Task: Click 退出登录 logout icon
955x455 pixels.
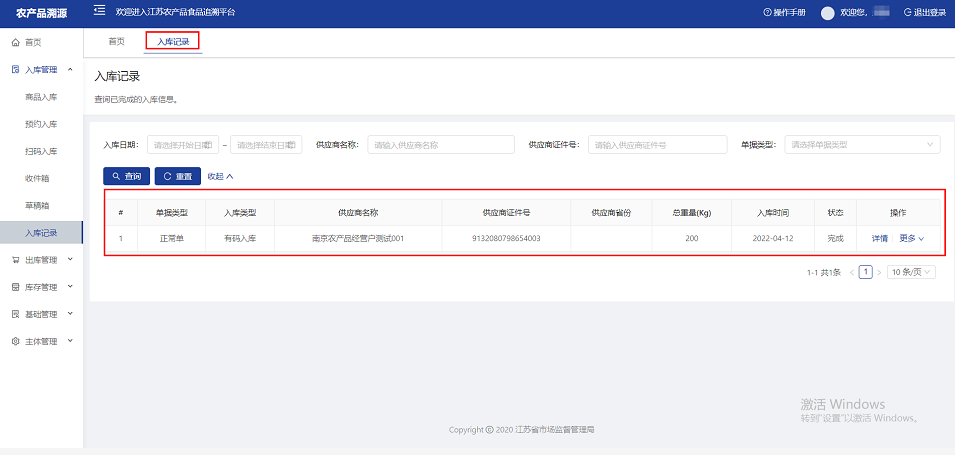Action: pos(908,12)
